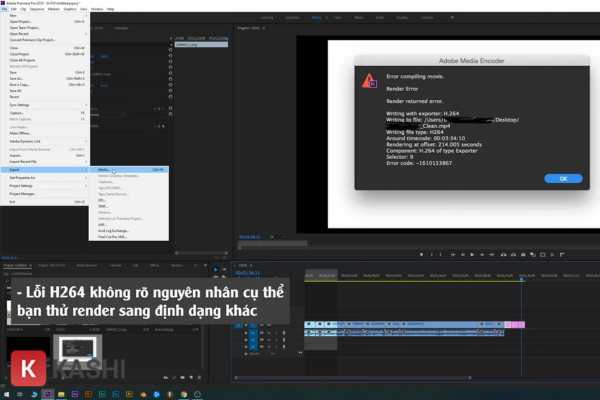Select the Track Select Forward tool
This screenshot has height=400, width=600.
coord(224,269)
